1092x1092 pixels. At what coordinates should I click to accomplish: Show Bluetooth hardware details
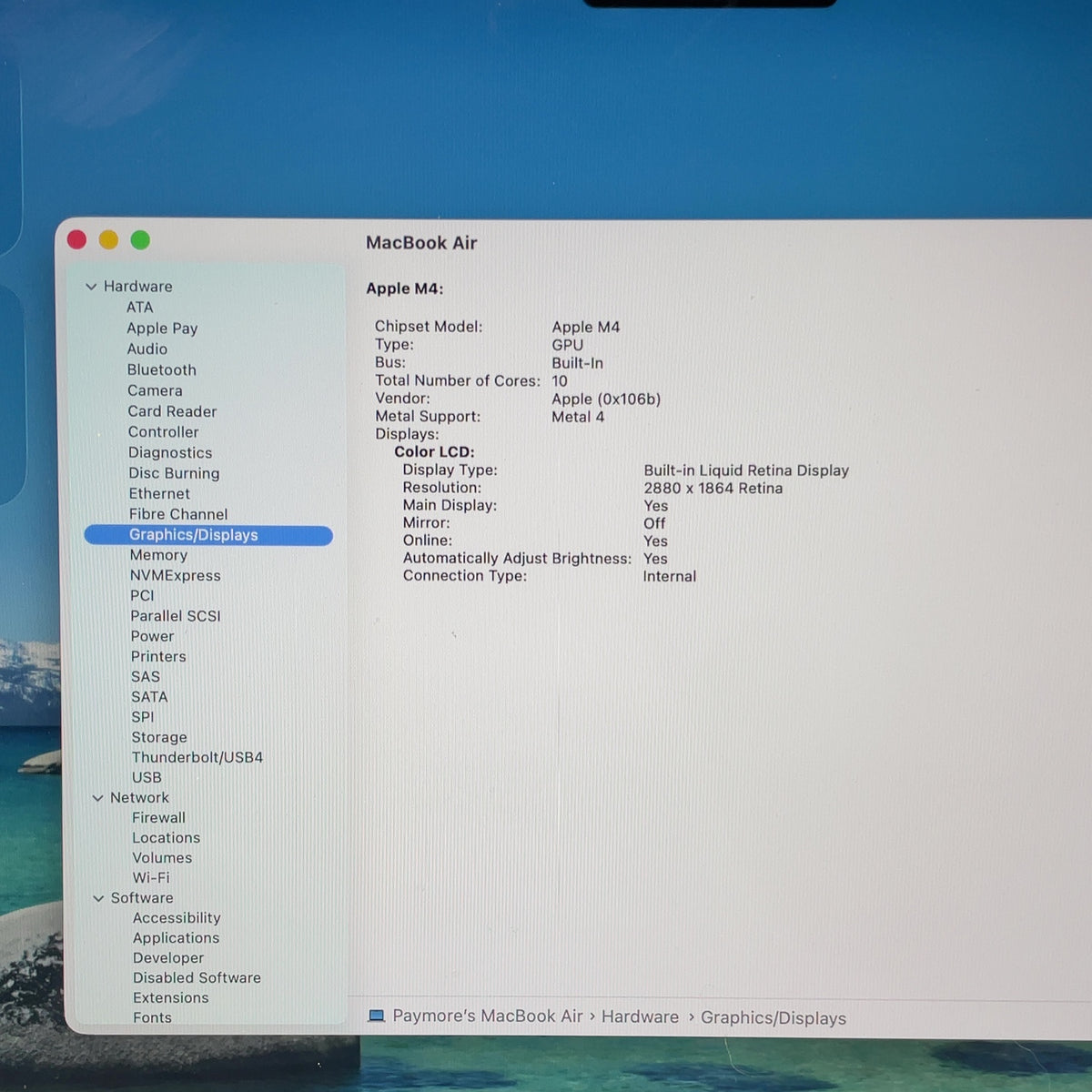tap(162, 370)
